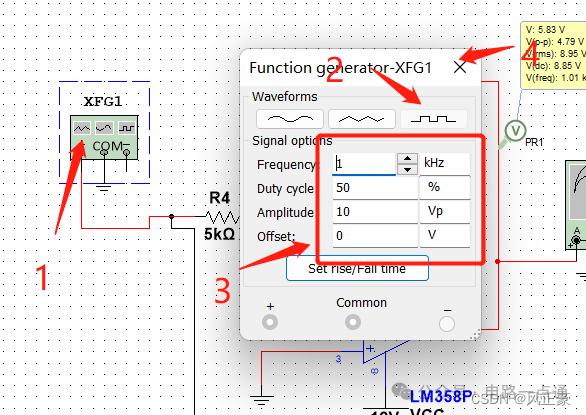Select the square waveform button
The image size is (586, 415).
434,119
